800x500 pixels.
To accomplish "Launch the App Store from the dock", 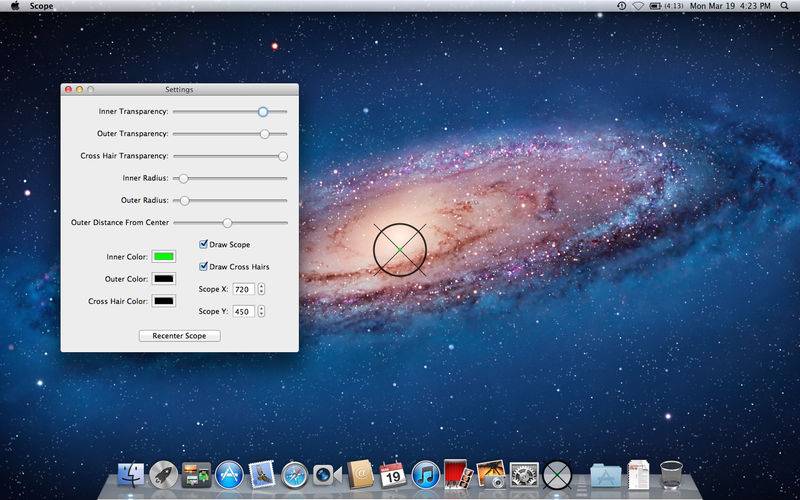I will pyautogui.click(x=229, y=476).
